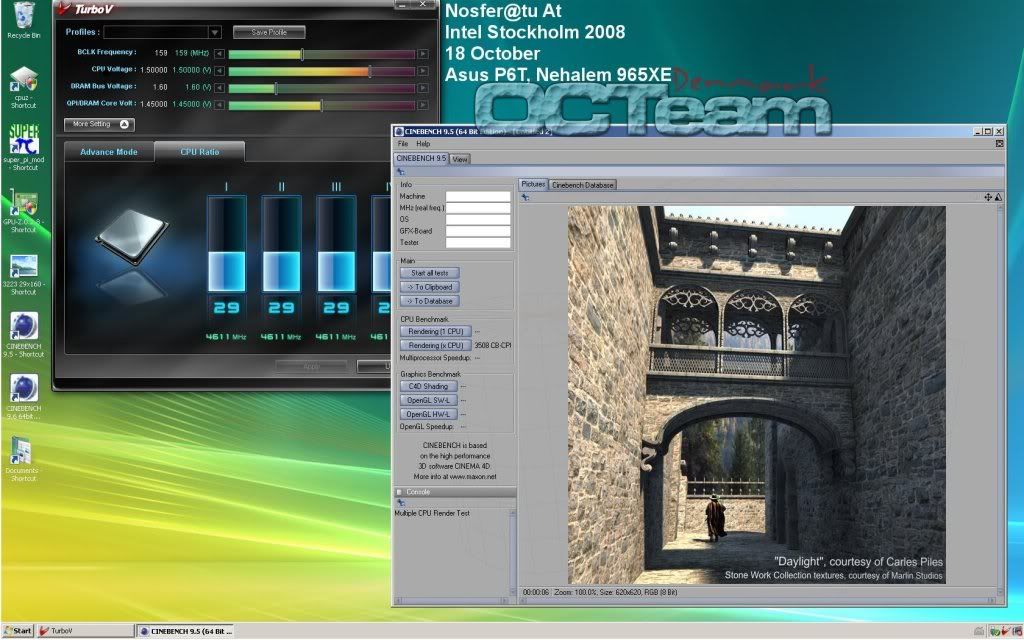Click the Console panel pin icon

[x=400, y=503]
